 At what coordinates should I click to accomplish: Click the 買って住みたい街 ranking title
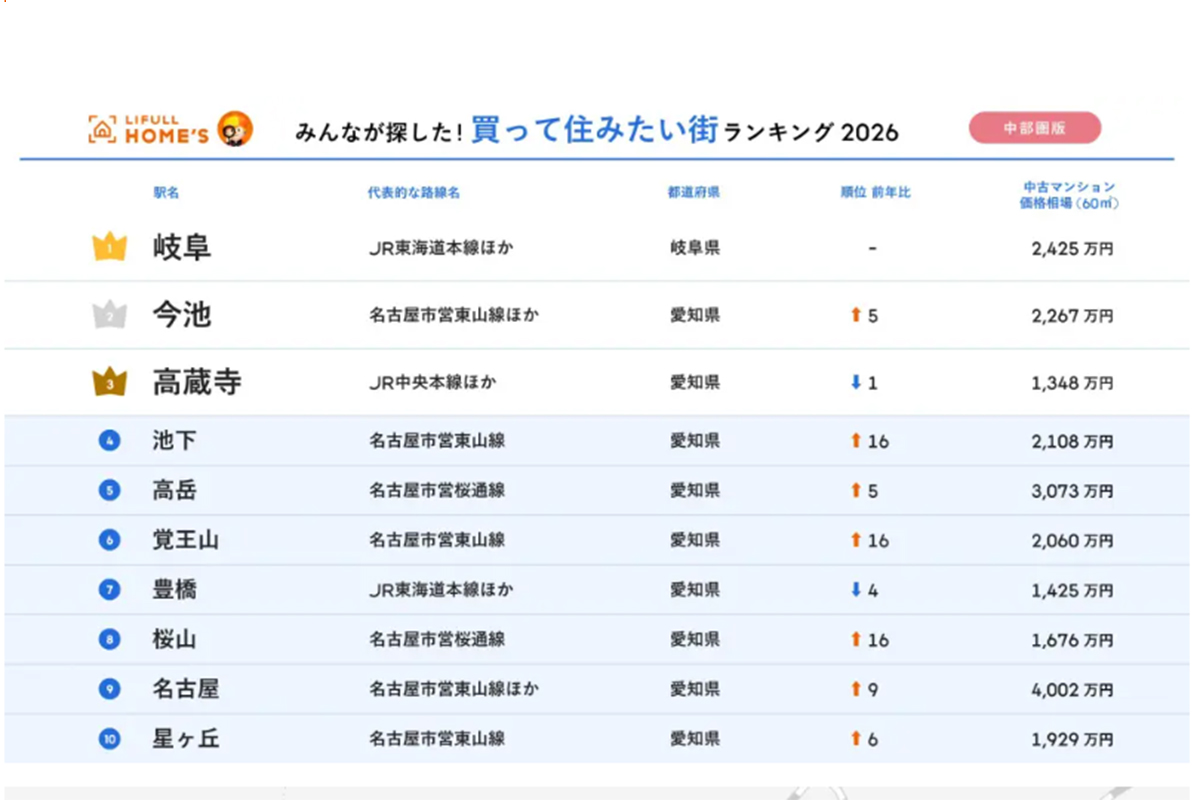596,131
